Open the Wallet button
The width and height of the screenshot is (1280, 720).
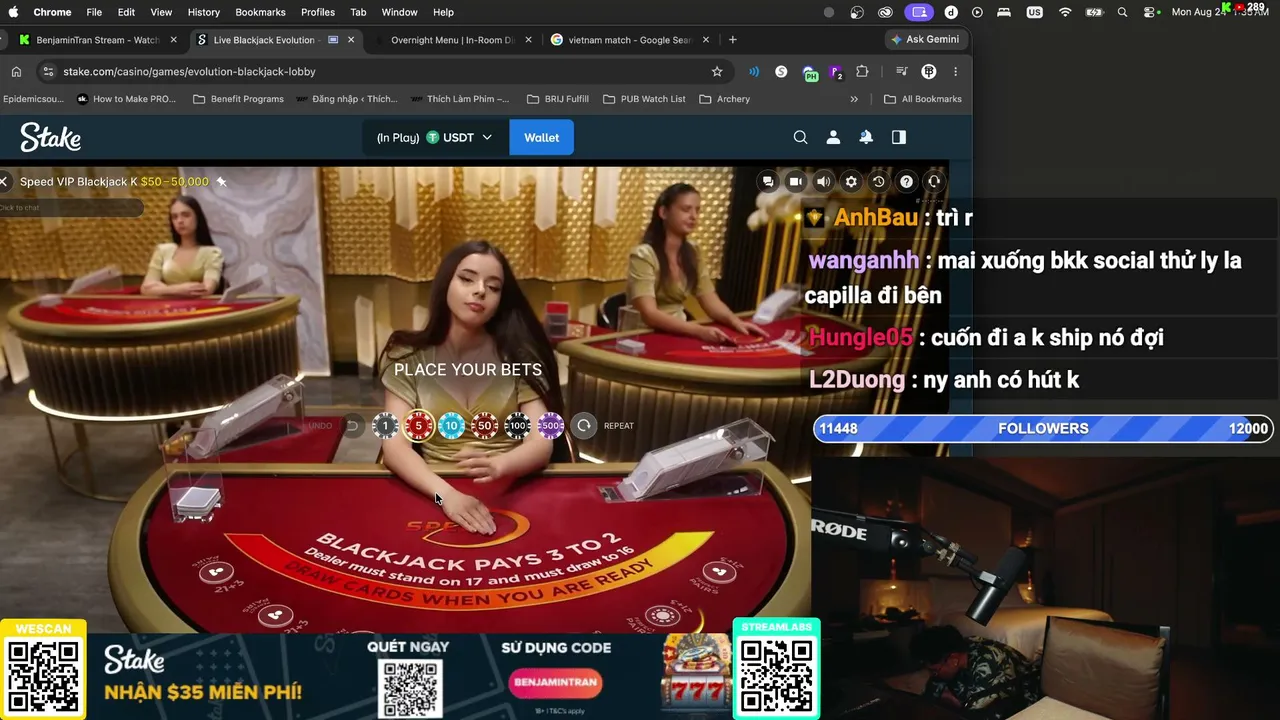coord(542,137)
